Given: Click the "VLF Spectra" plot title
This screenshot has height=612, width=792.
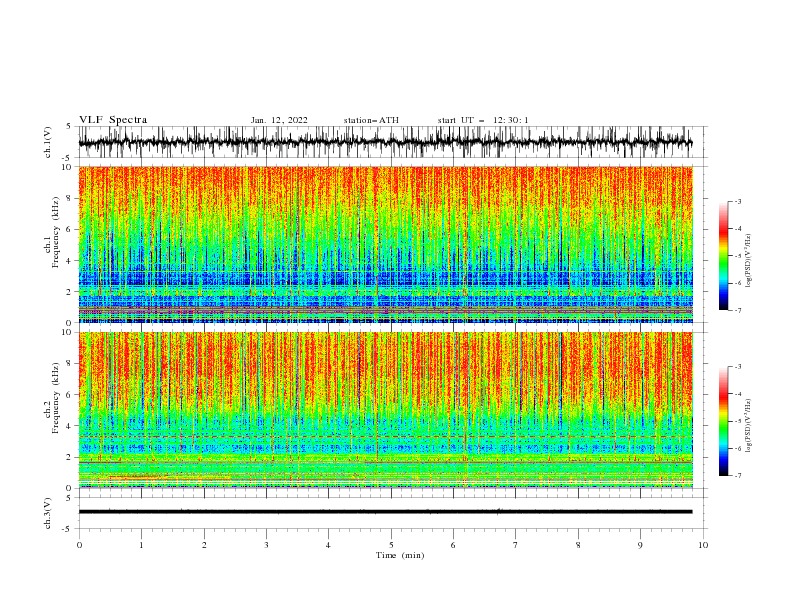Looking at the screenshot, I should tap(113, 120).
